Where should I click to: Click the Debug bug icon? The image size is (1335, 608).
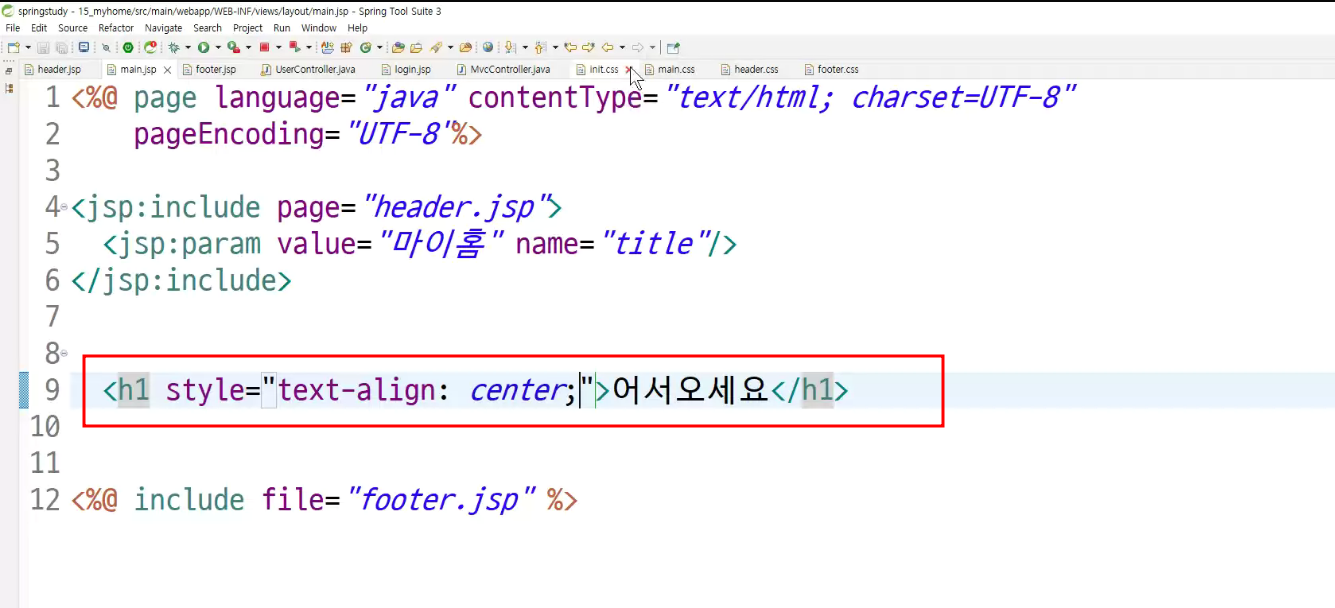point(174,47)
